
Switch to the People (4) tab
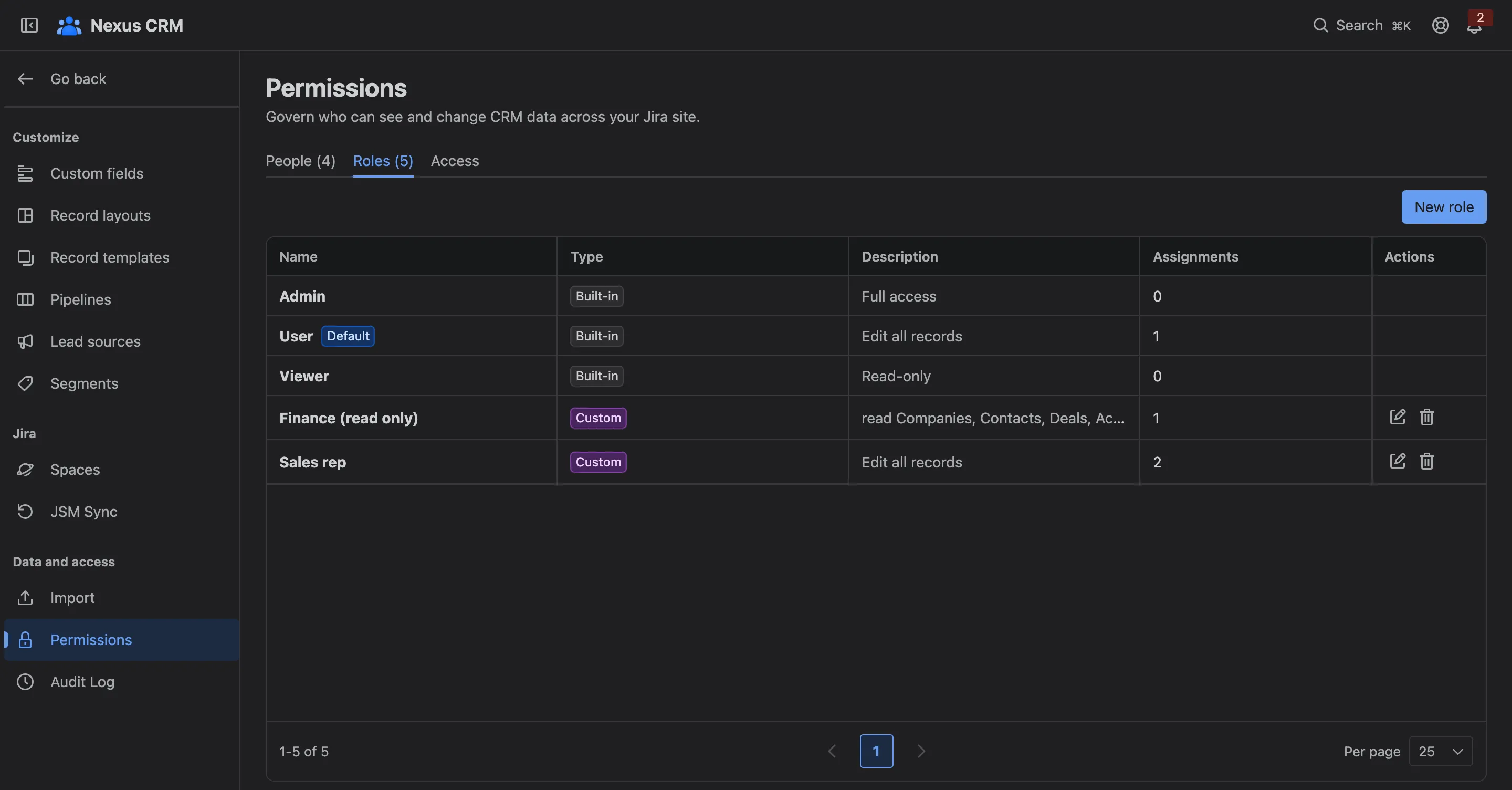point(300,161)
